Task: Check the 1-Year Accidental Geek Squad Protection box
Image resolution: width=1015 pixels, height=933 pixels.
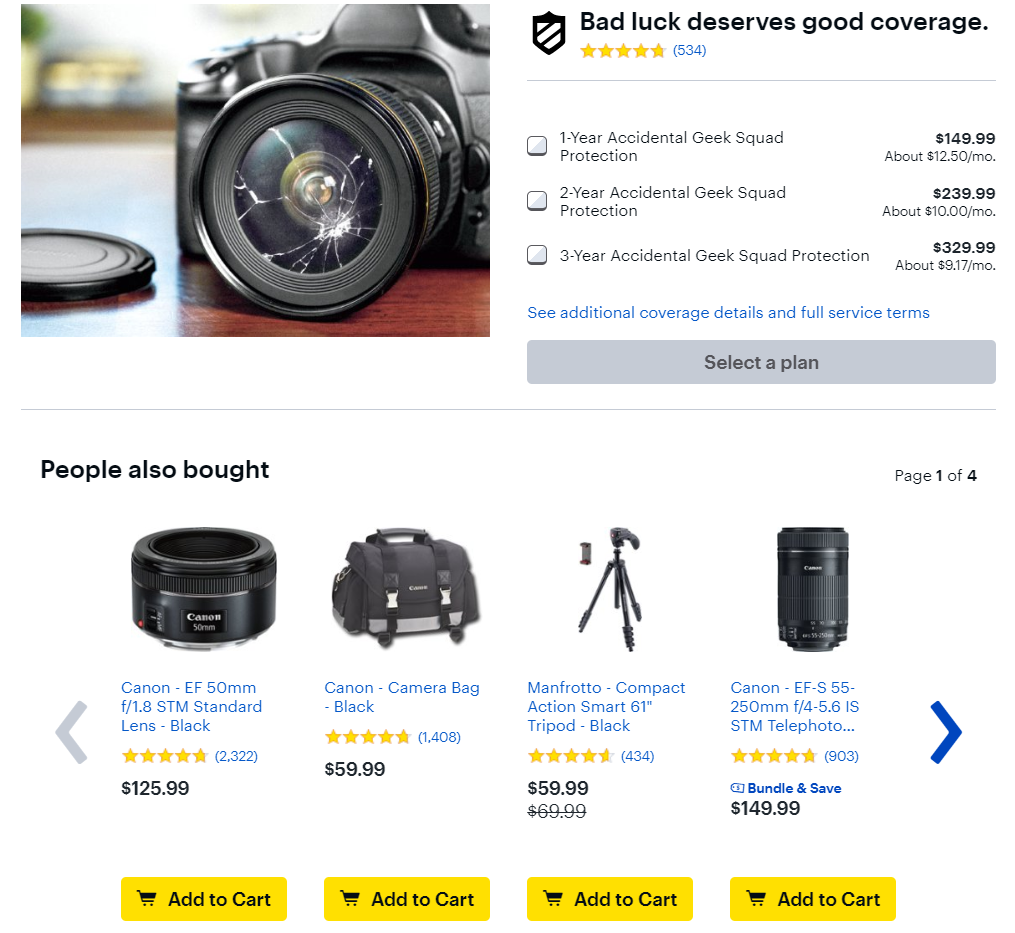Action: point(537,146)
